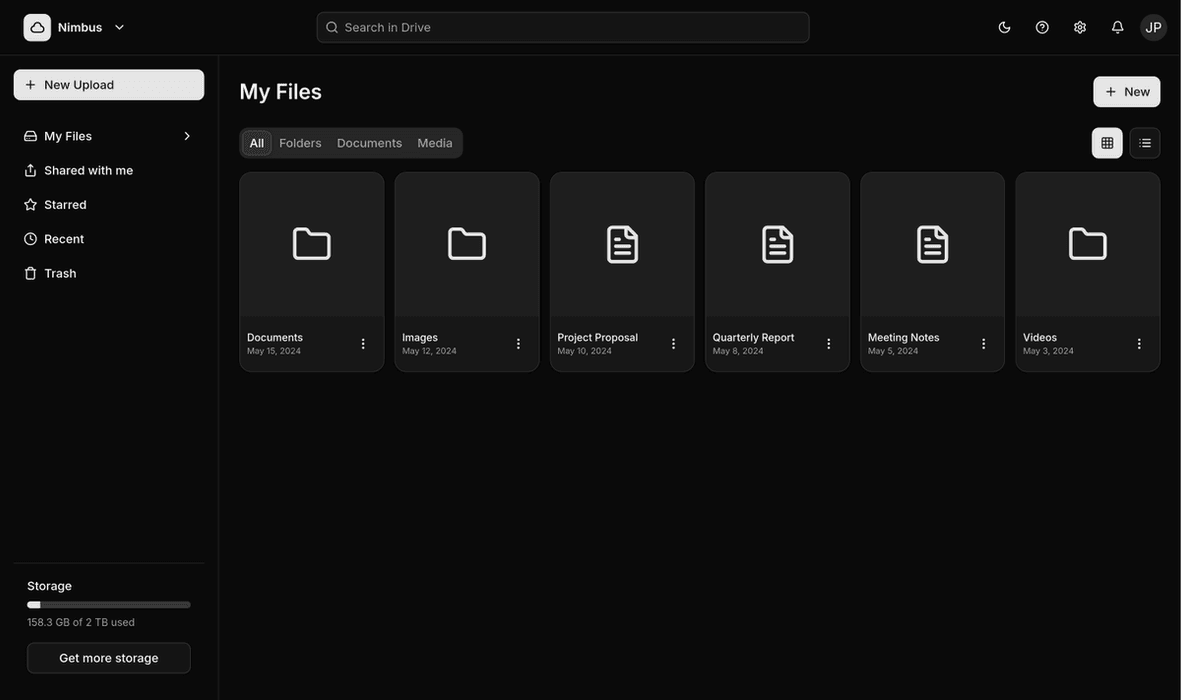
Task: Open more options for Documents folder
Action: click(363, 344)
